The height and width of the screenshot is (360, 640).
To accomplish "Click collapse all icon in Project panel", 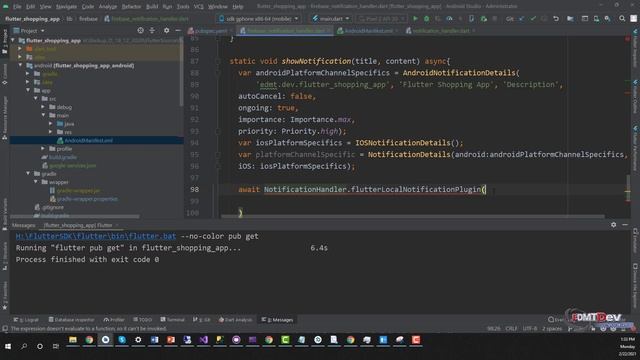I will click(x=152, y=31).
